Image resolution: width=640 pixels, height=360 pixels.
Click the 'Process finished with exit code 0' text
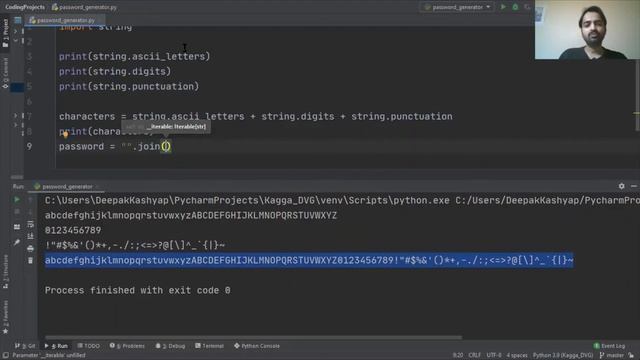pyautogui.click(x=138, y=290)
